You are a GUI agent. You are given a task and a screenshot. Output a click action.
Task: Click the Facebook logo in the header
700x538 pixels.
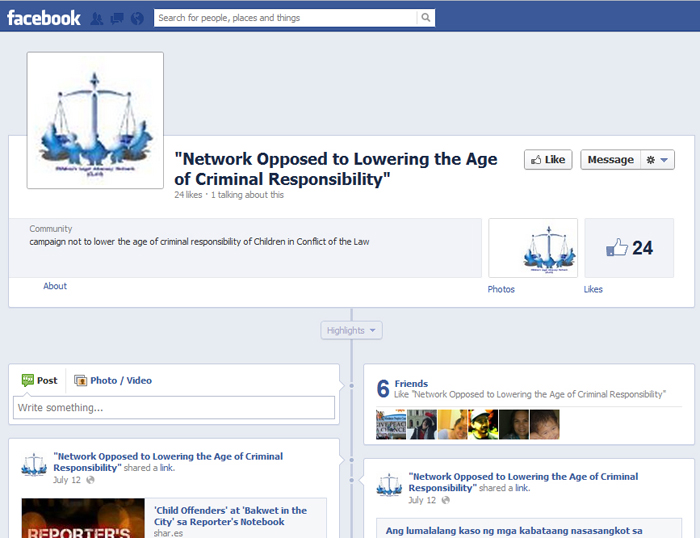pos(44,17)
